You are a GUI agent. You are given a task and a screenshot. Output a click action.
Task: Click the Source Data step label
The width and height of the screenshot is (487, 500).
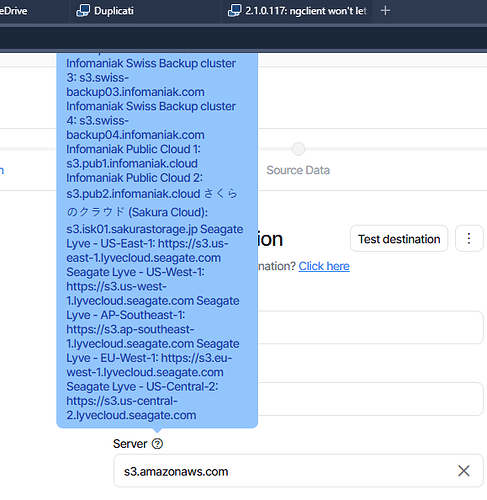(298, 170)
